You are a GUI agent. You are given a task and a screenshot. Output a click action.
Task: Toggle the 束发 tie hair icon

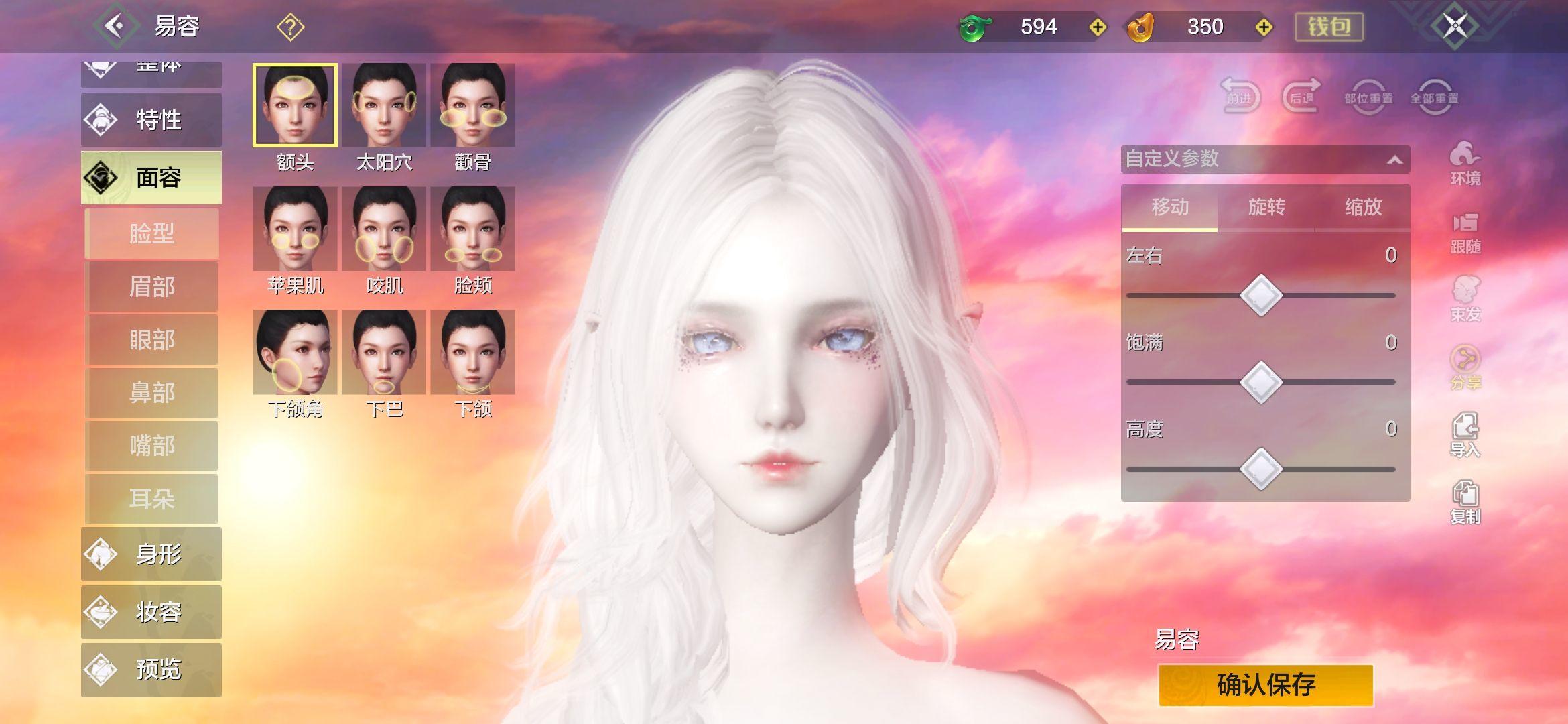click(1465, 299)
